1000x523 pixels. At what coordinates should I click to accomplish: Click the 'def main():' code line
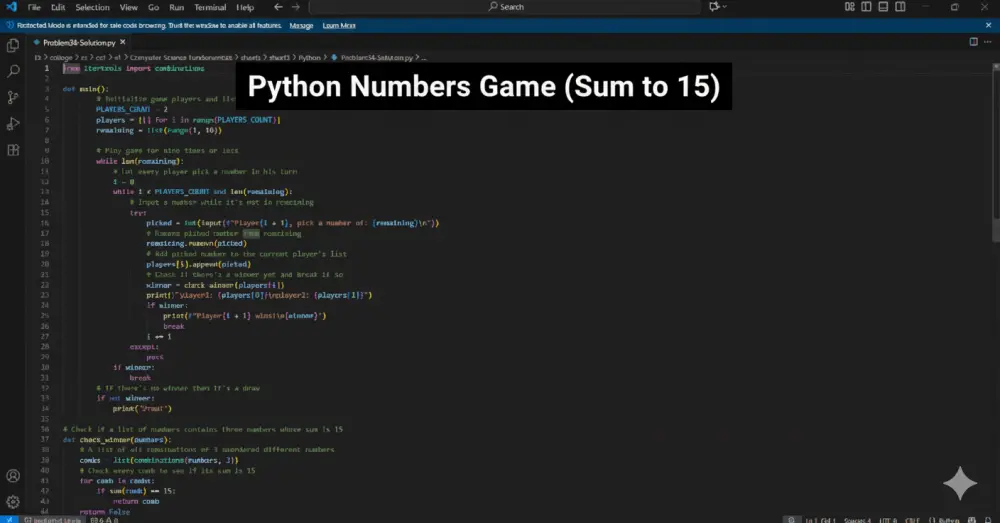click(x=85, y=89)
